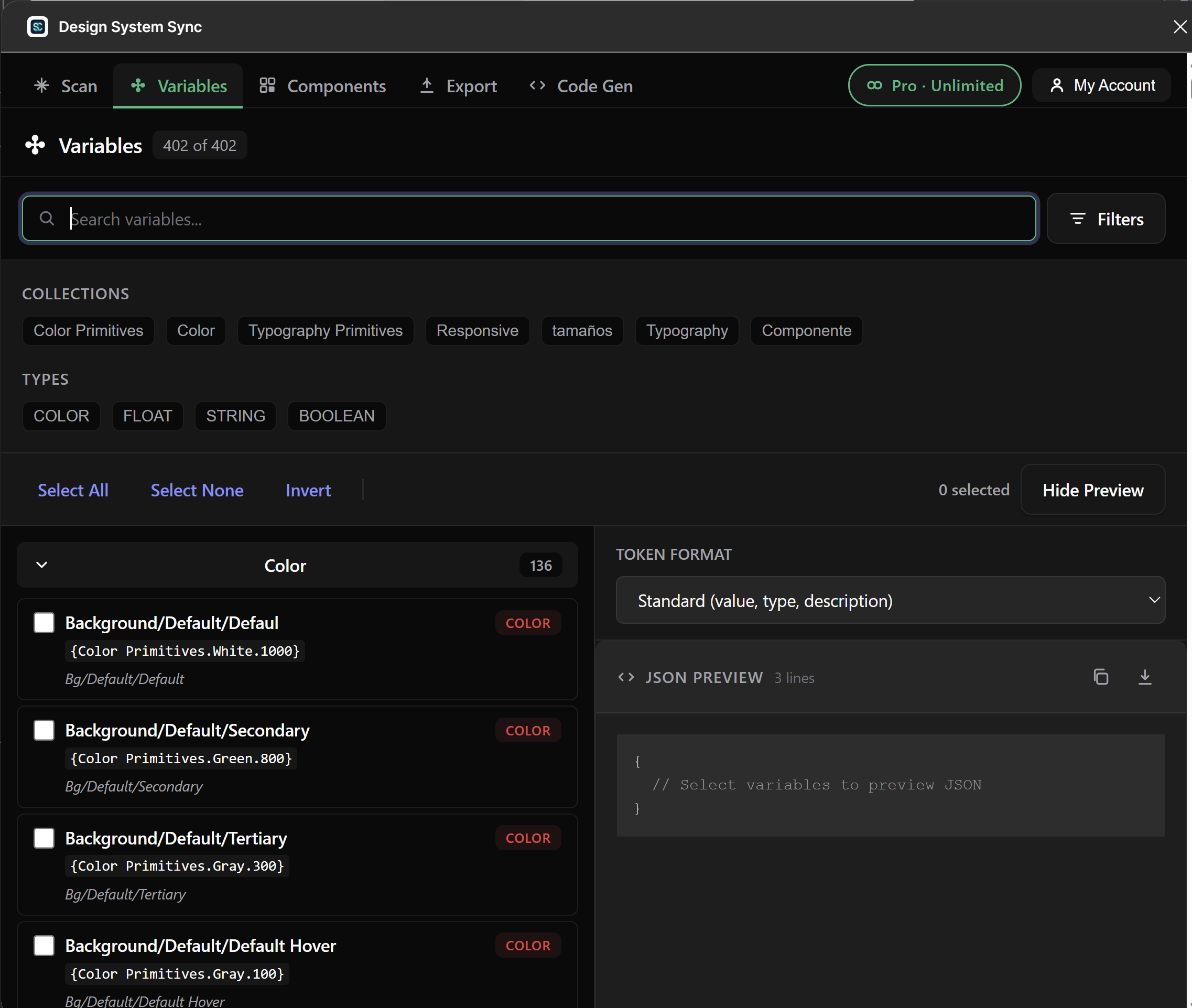Viewport: 1192px width, 1008px height.
Task: Copy JSON preview to clipboard
Action: (1101, 677)
